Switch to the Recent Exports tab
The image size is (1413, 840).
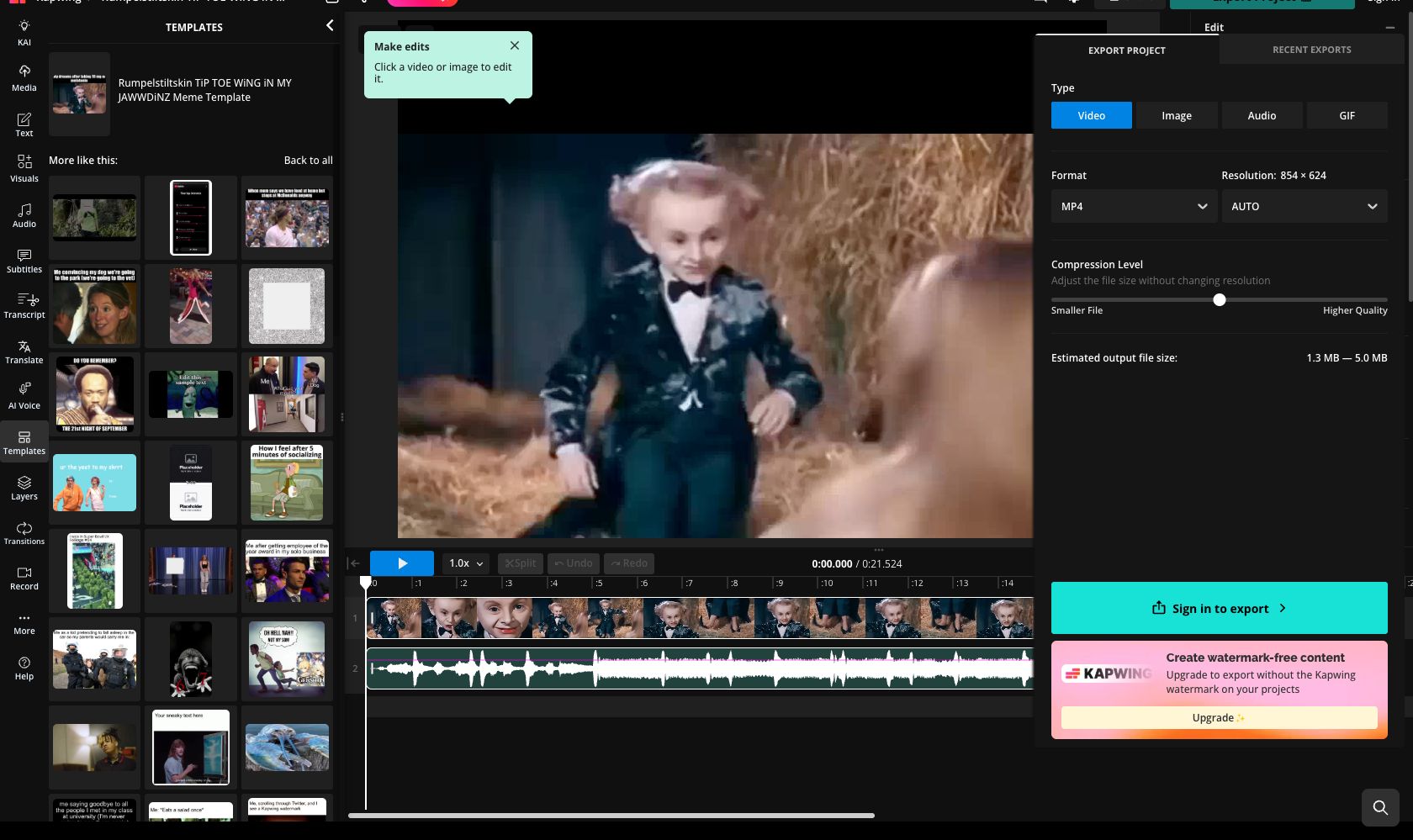coord(1311,50)
